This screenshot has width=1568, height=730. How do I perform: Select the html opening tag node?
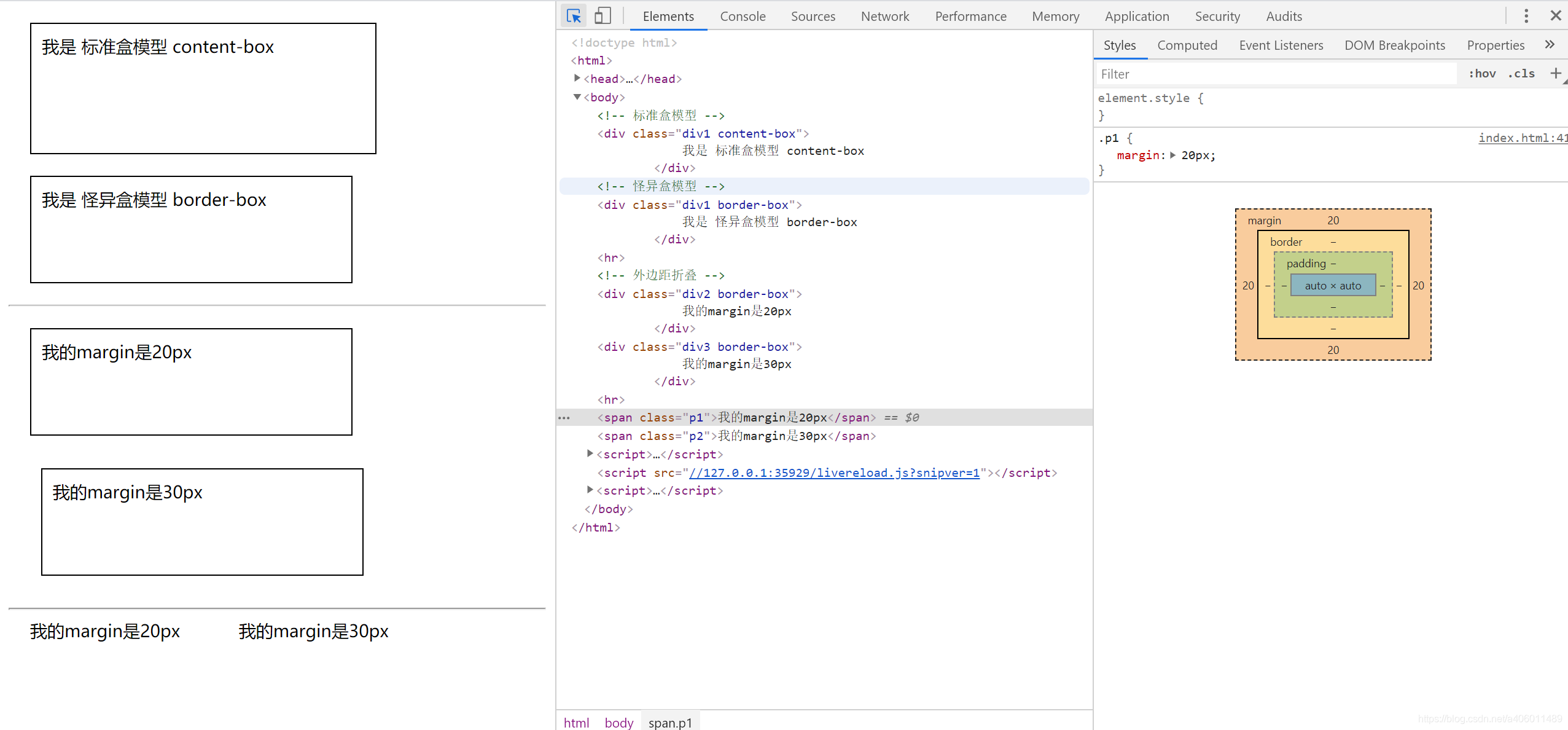[x=591, y=60]
